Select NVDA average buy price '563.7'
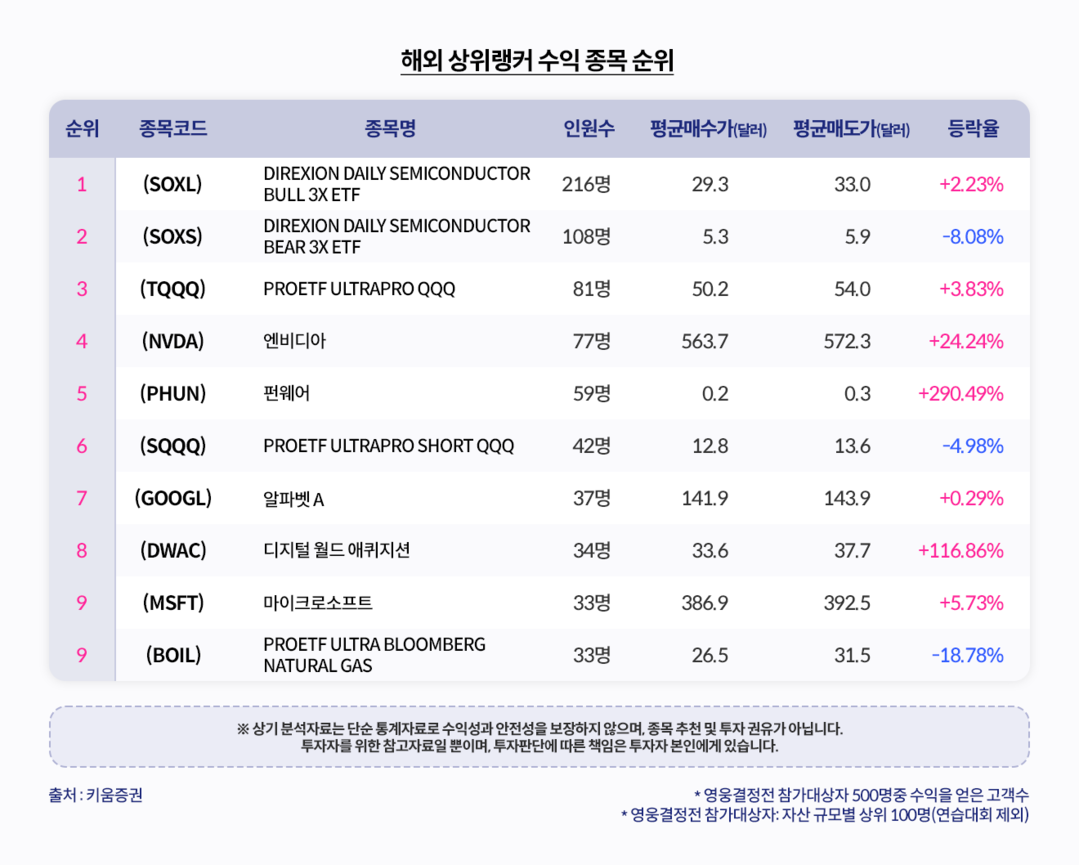 point(705,341)
